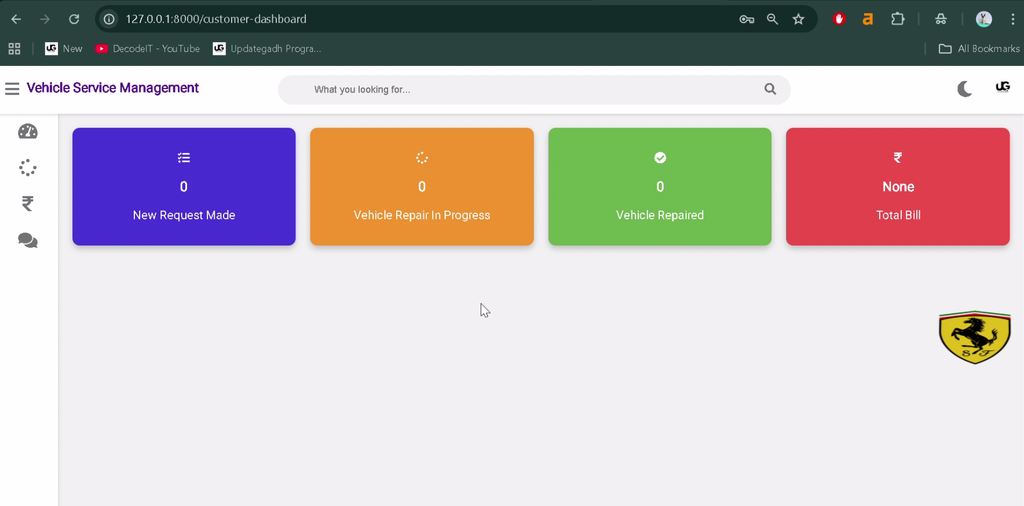Open the service request spinner icon in sidebar
This screenshot has width=1024, height=506.
pyautogui.click(x=27, y=168)
